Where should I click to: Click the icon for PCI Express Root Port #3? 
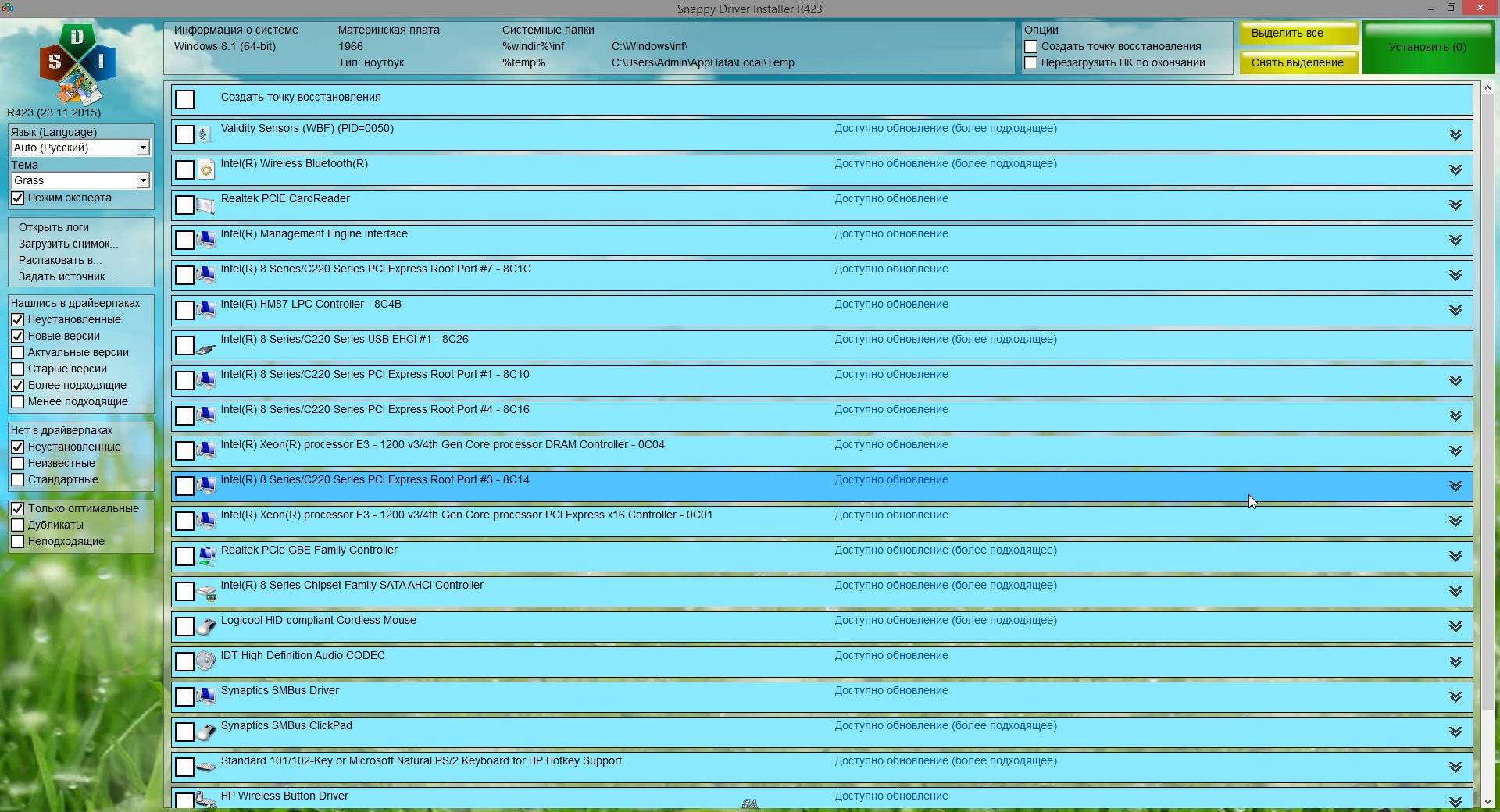pos(205,486)
